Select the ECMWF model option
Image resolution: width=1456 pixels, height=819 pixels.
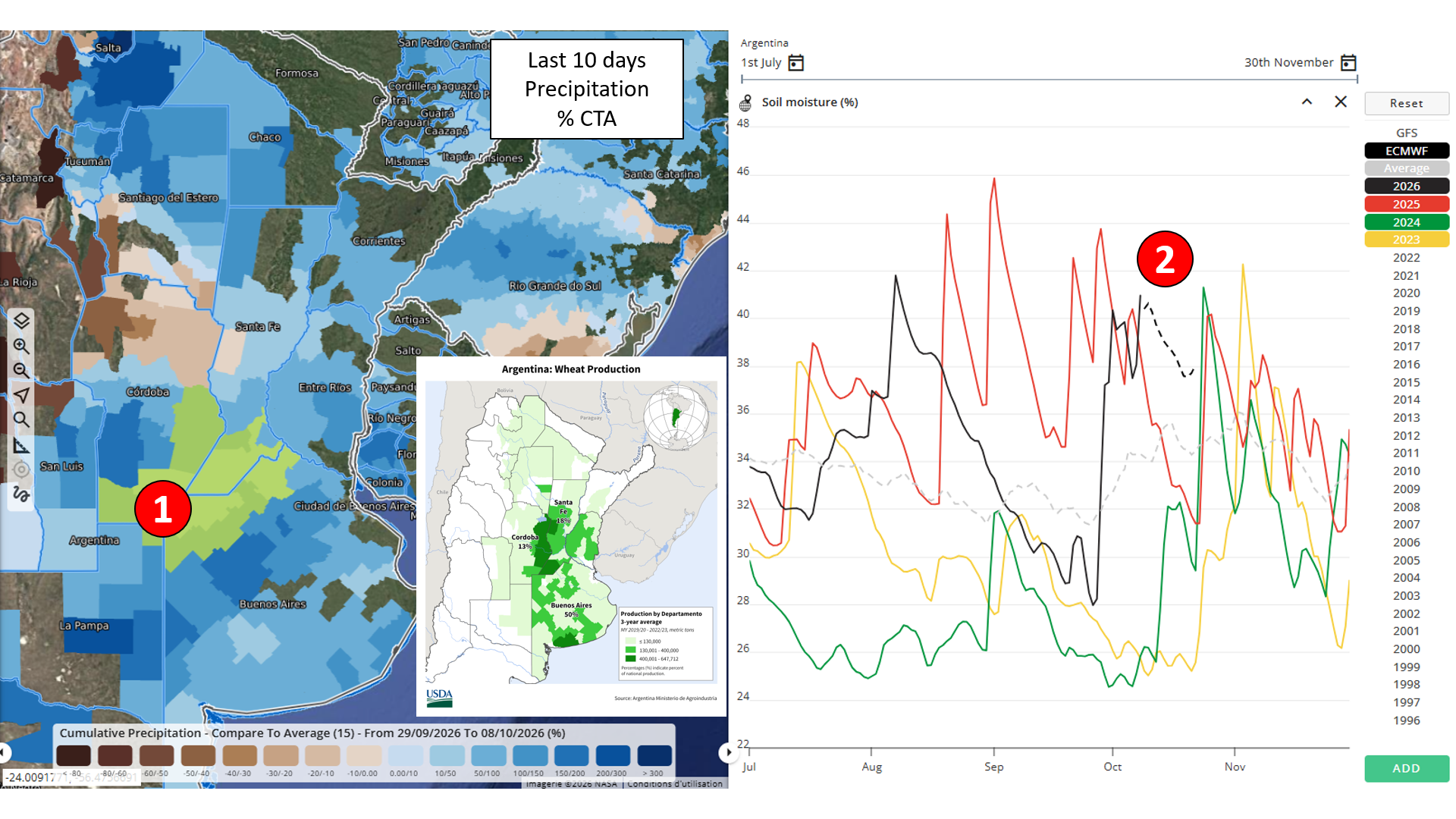[1407, 151]
